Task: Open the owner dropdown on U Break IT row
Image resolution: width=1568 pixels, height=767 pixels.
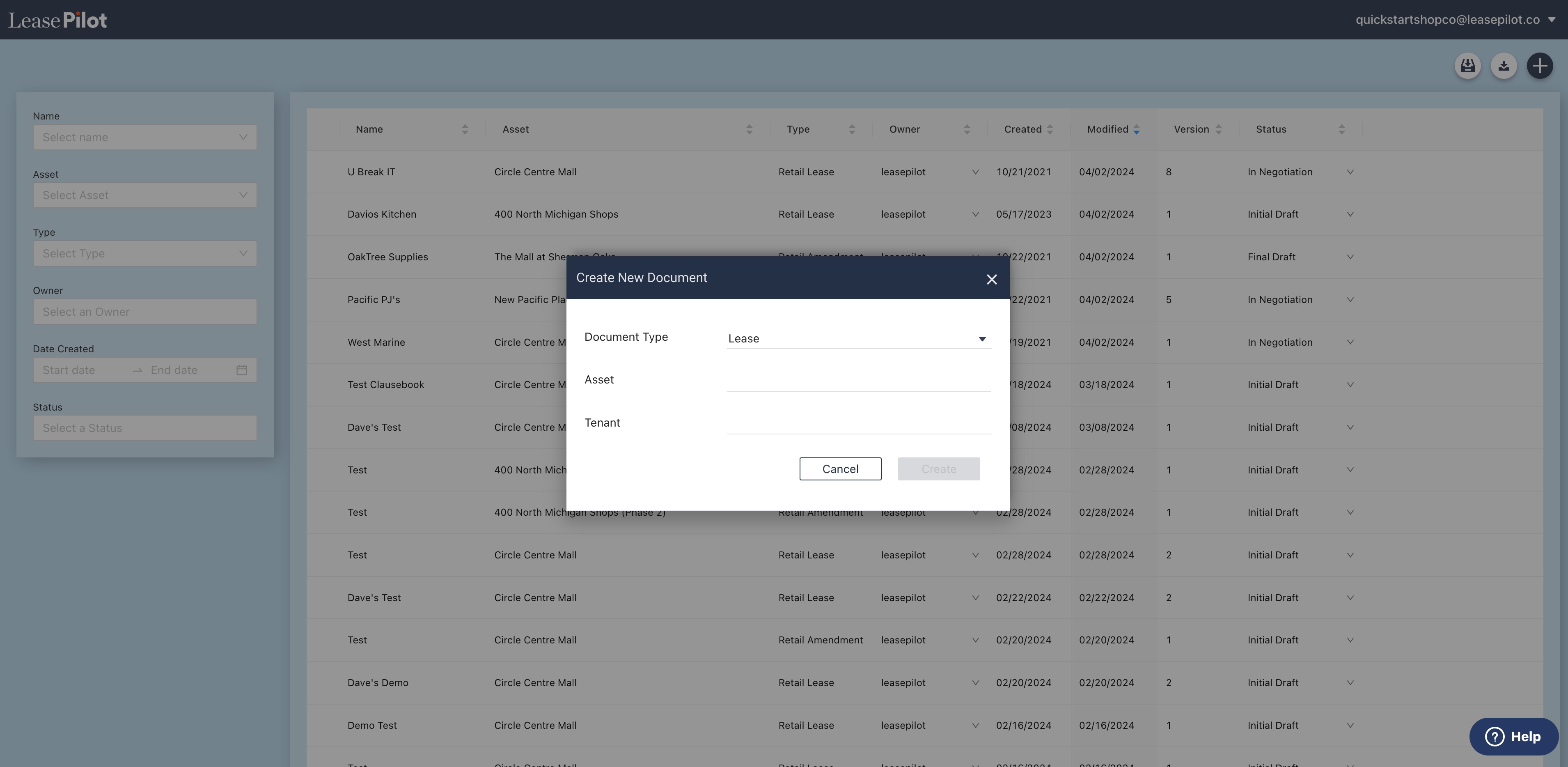Action: pos(976,172)
